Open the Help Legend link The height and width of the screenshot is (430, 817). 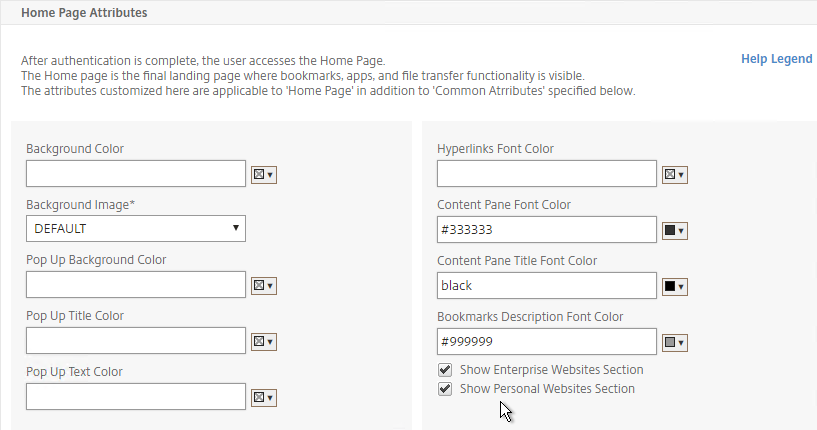(x=776, y=59)
